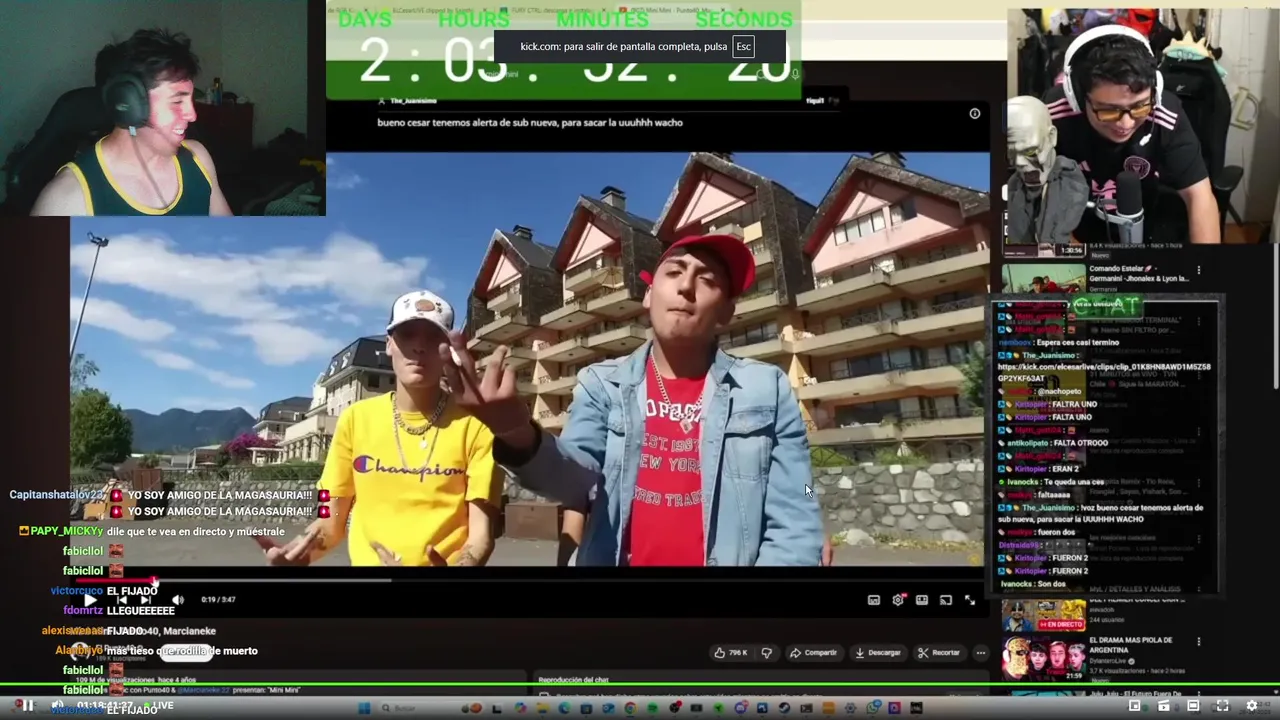
Task: Toggle subtitles in the YouTube player
Action: 874,600
